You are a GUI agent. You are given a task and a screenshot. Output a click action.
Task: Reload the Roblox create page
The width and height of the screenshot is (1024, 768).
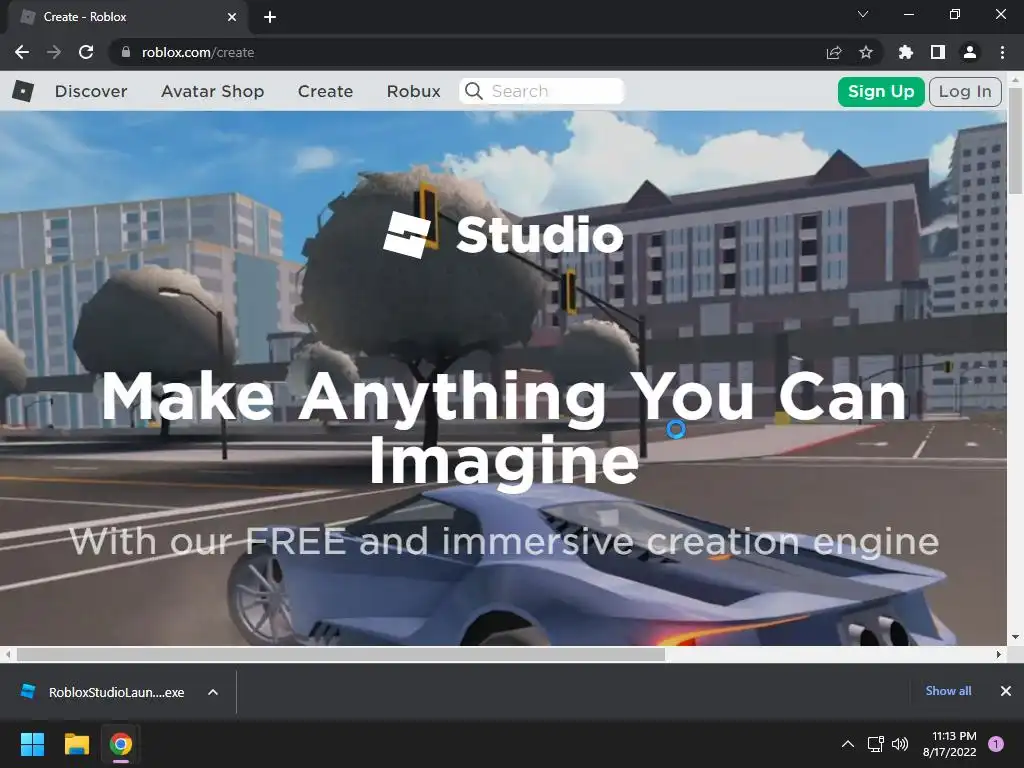pos(86,52)
